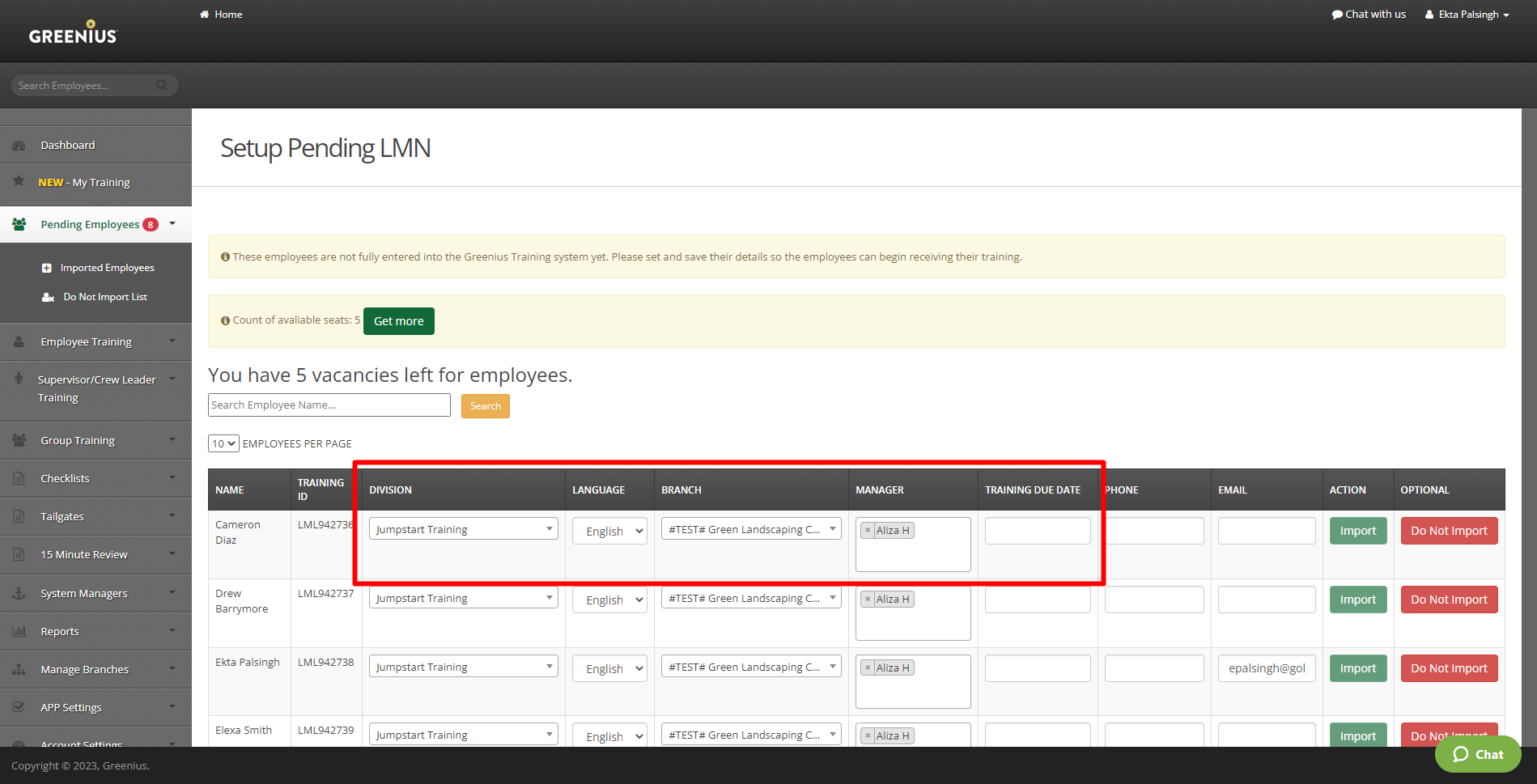Image resolution: width=1537 pixels, height=784 pixels.
Task: Edit phone field for Drew Barrymore
Action: (1154, 600)
